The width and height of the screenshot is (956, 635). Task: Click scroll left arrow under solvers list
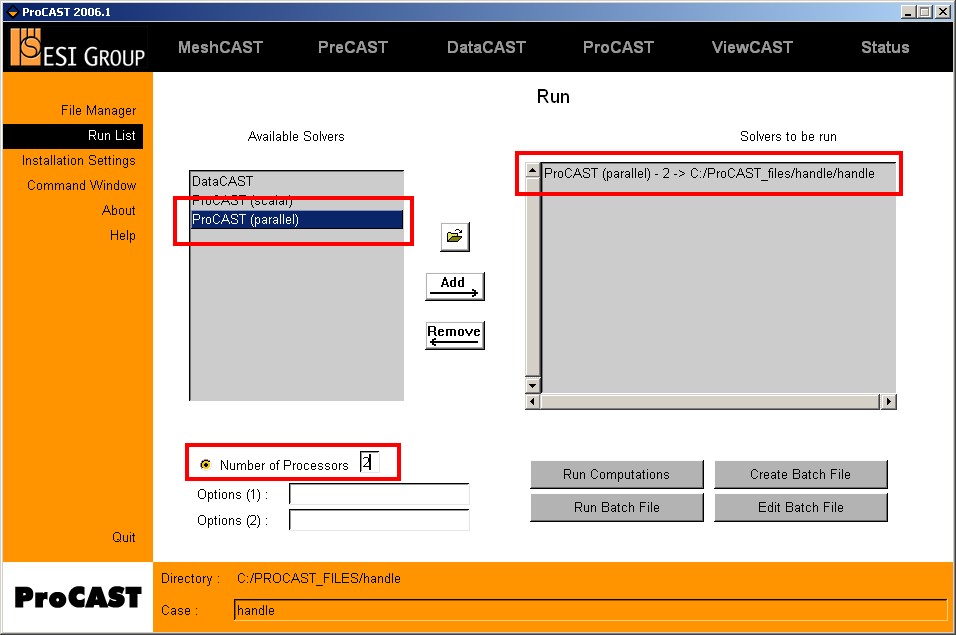click(x=533, y=402)
